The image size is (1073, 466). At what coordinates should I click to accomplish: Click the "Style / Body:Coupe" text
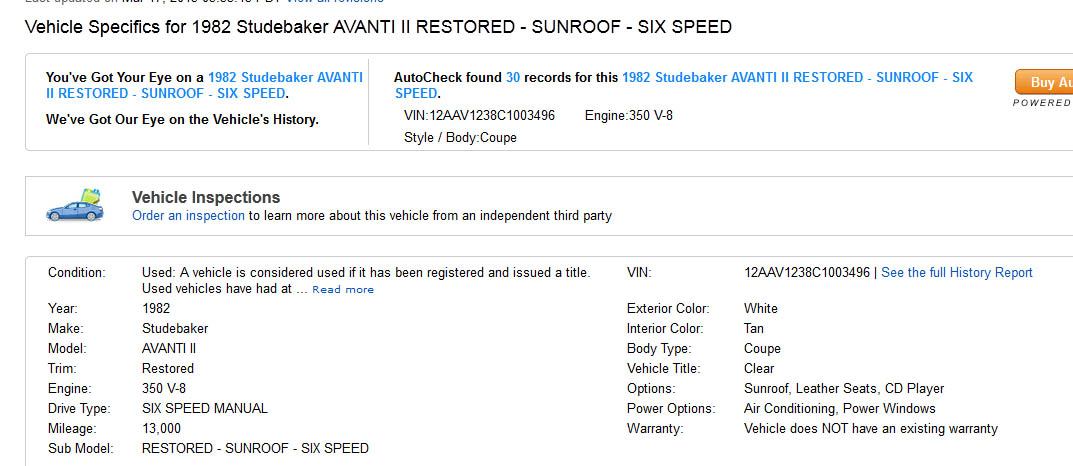pos(460,138)
